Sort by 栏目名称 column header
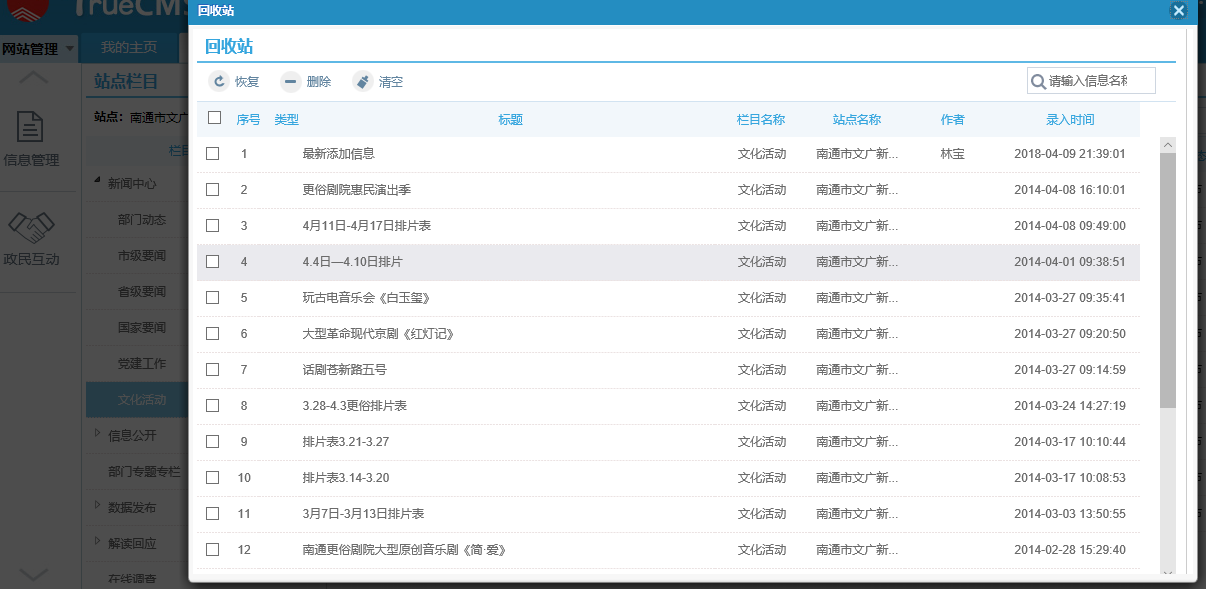This screenshot has height=589, width=1206. pos(761,119)
